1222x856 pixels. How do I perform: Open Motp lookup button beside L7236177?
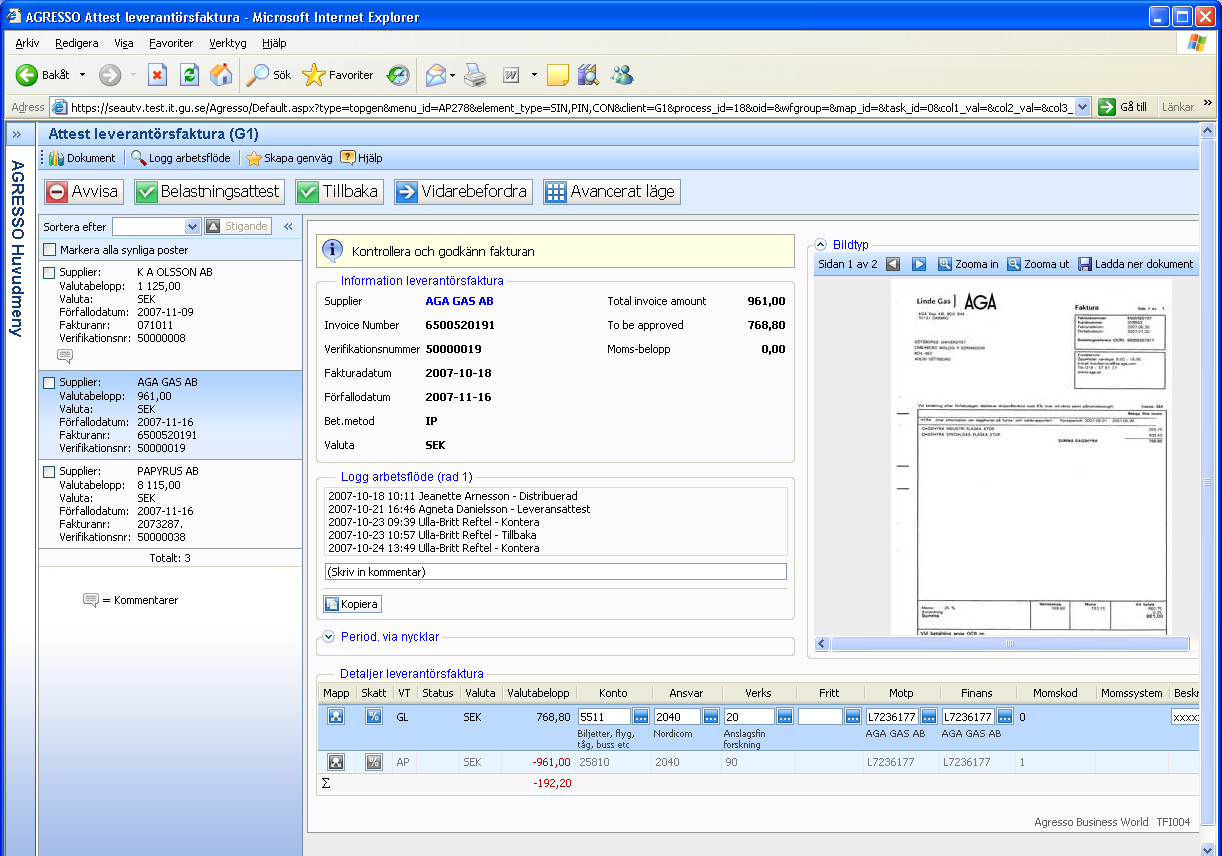tap(929, 717)
